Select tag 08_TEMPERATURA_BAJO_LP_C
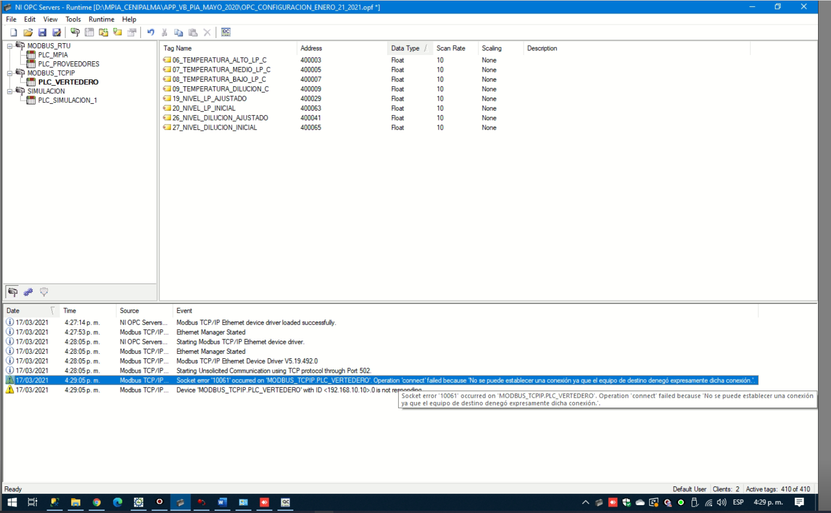831x513 pixels. coord(219,79)
